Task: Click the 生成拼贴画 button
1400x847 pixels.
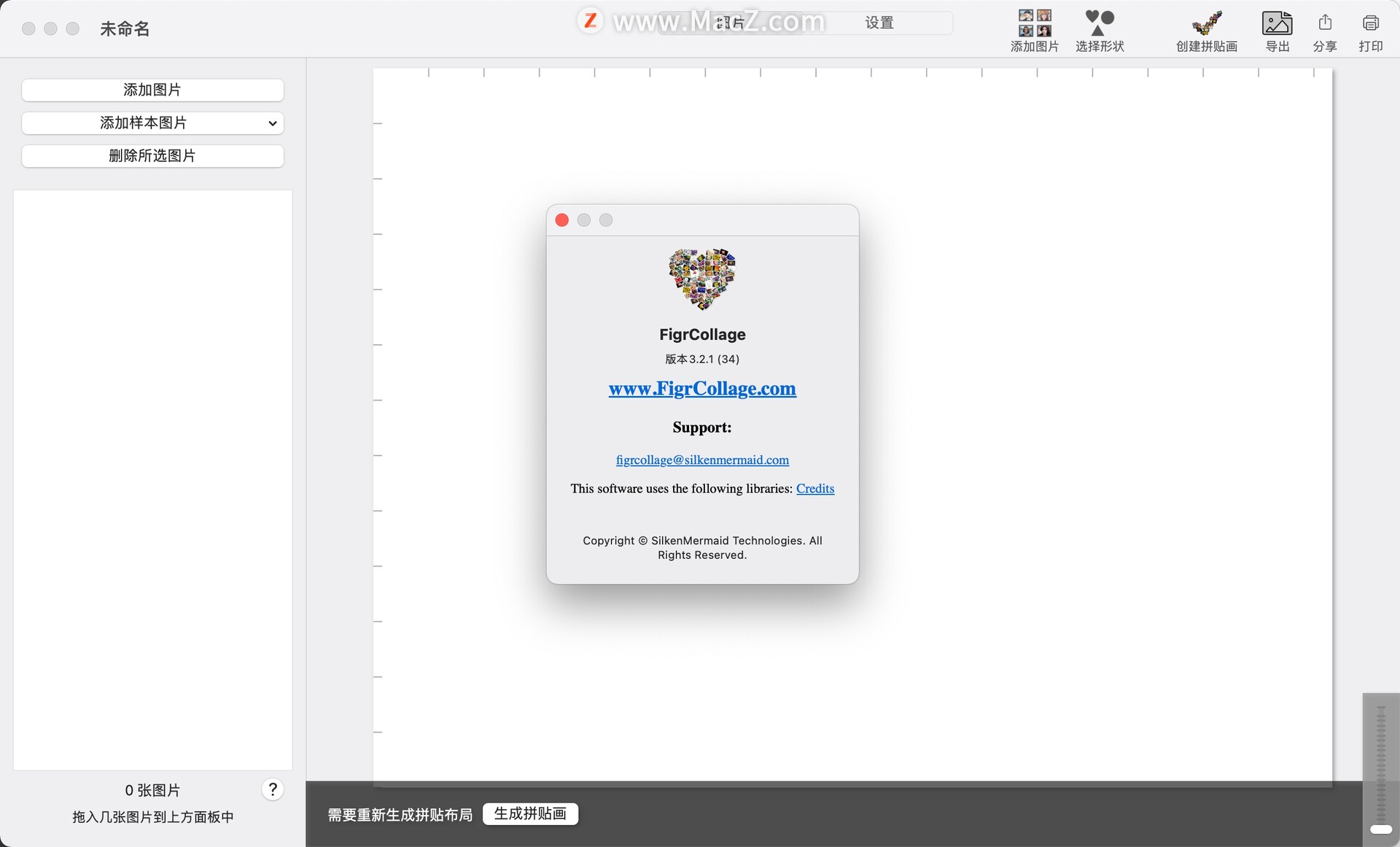Action: coord(530,813)
